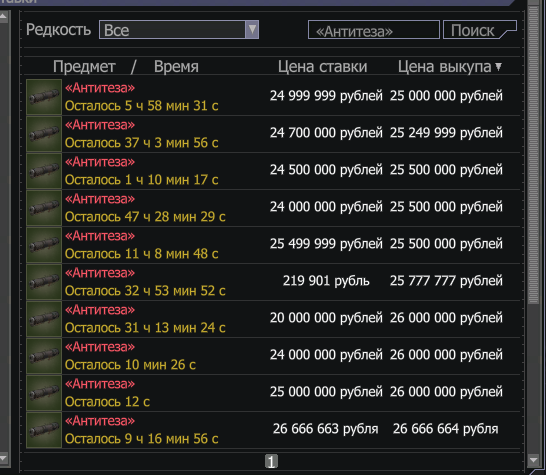Click bid 25 000 000 рублей in 12 с row

tap(326, 392)
